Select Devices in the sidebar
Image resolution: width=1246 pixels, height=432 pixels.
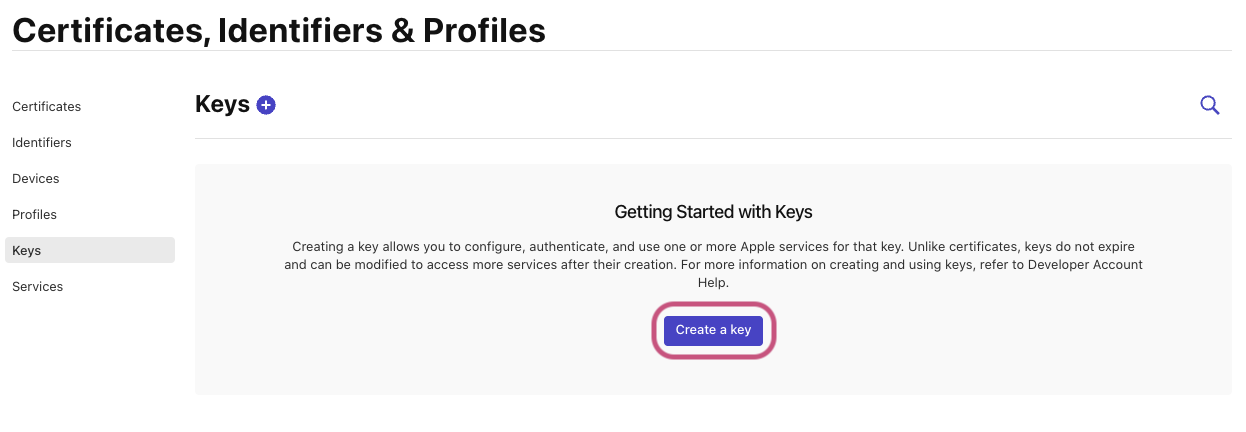[36, 179]
